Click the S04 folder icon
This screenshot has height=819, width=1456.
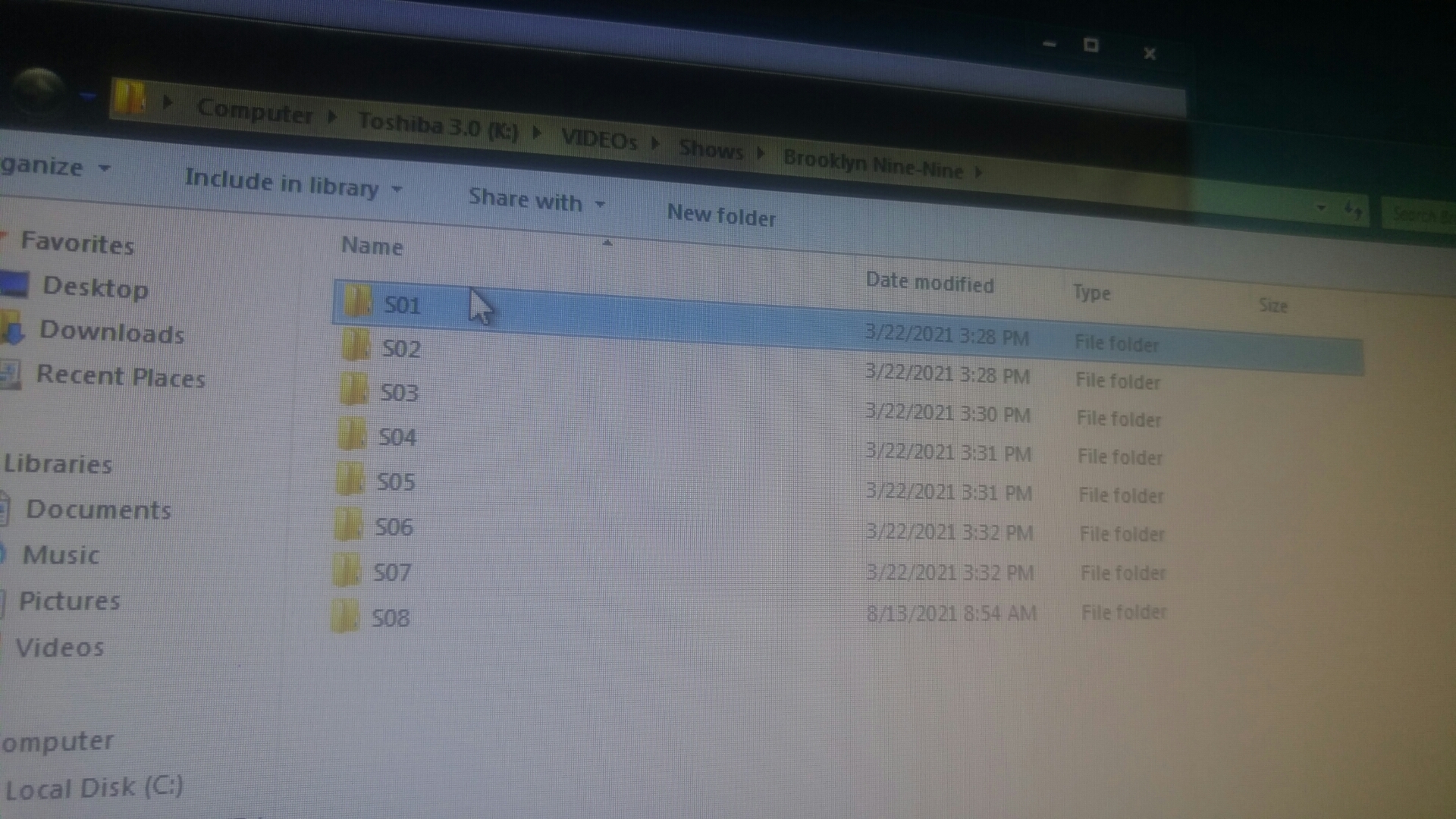(x=351, y=435)
